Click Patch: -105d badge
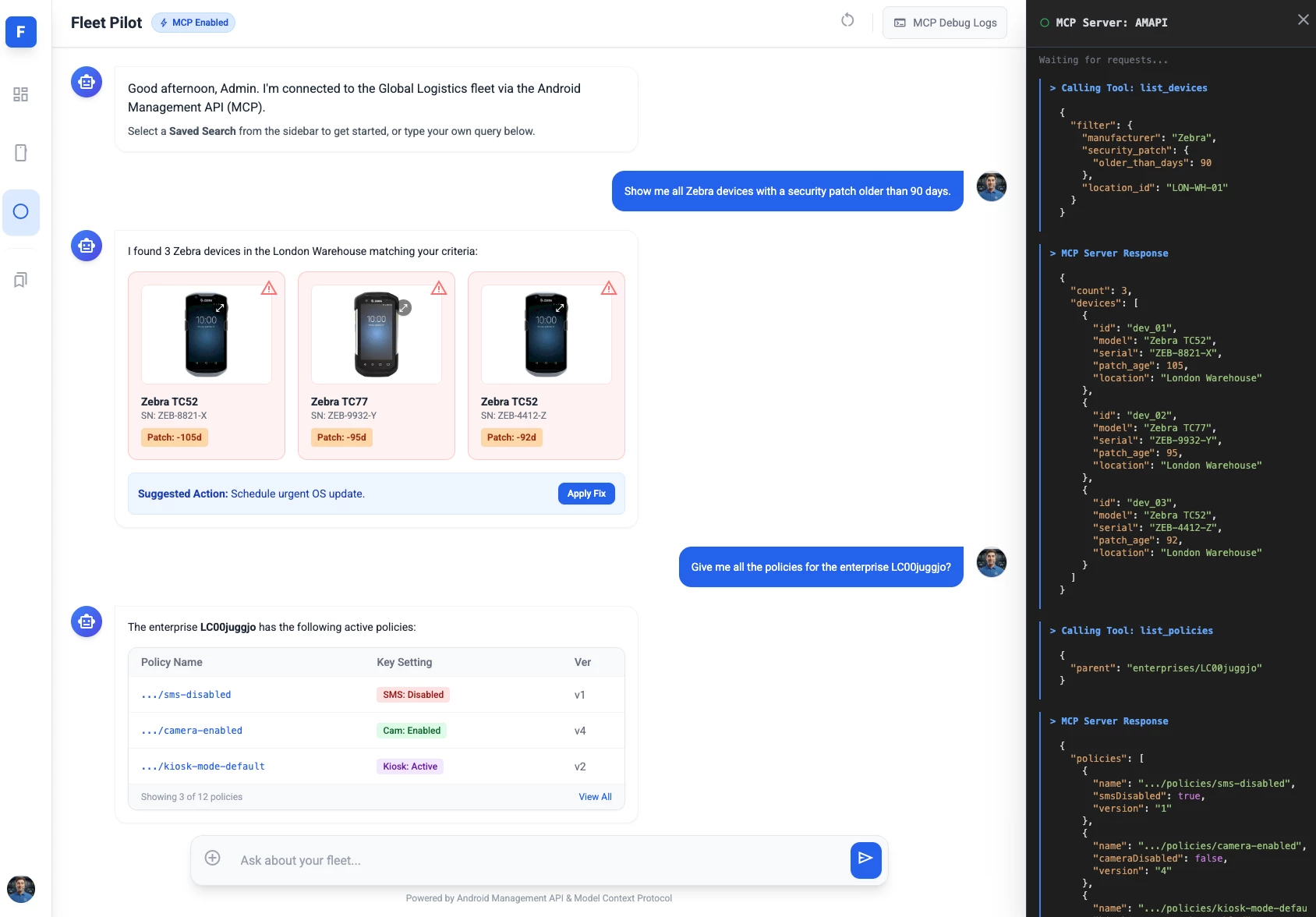 click(175, 437)
